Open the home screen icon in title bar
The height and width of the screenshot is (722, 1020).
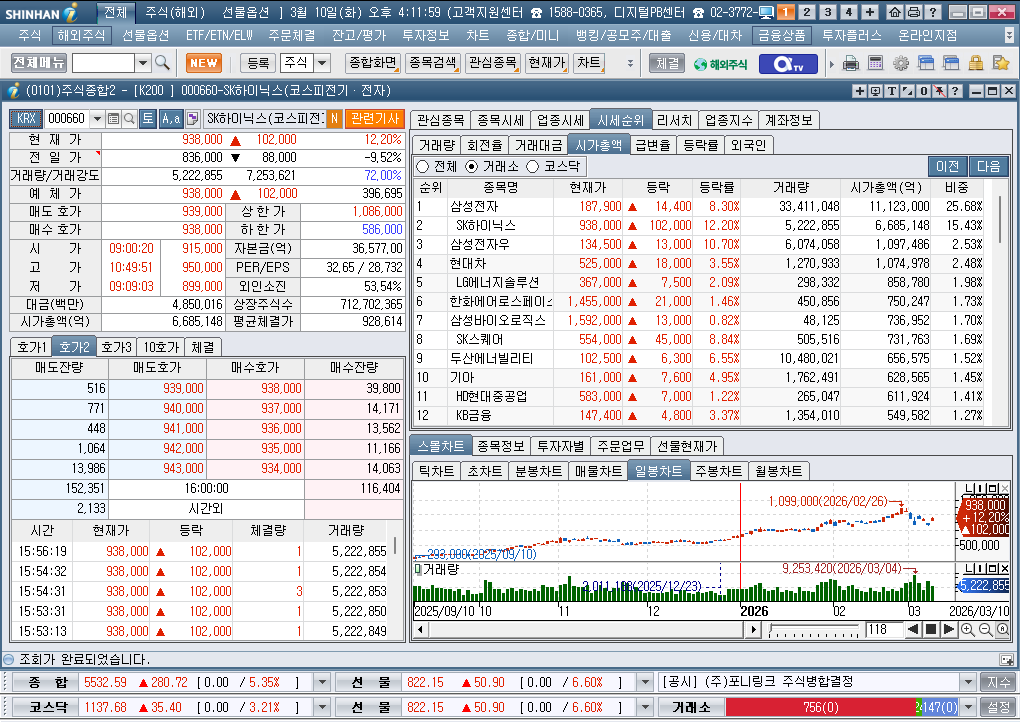[894, 12]
